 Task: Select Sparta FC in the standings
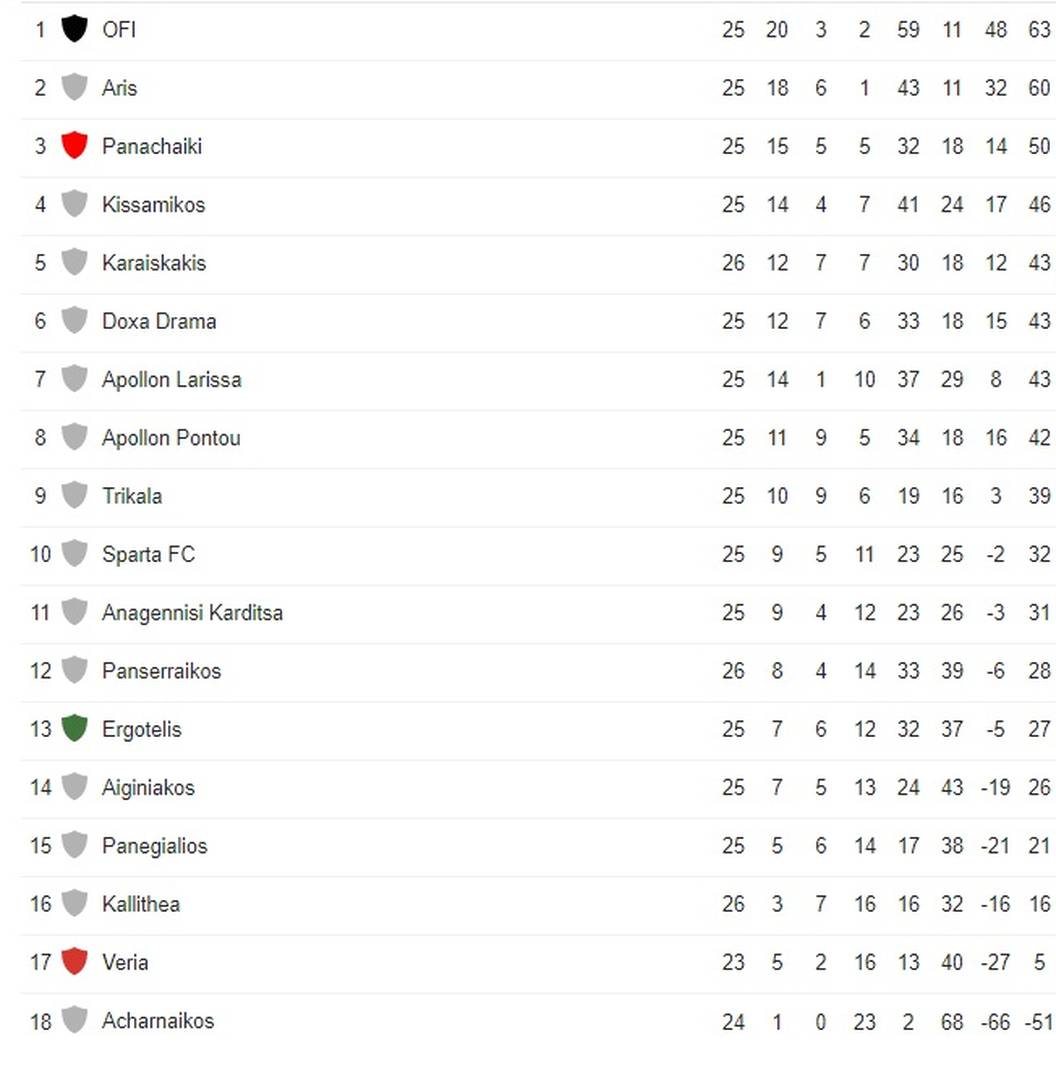coord(148,554)
